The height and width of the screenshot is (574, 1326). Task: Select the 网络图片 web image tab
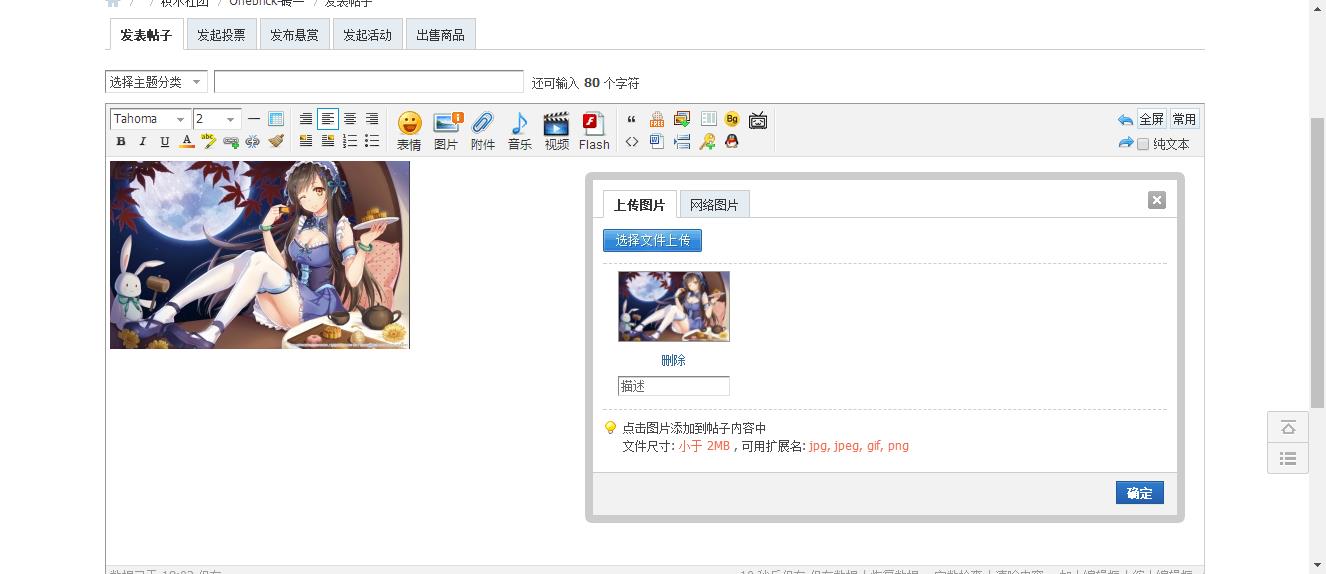(x=714, y=204)
